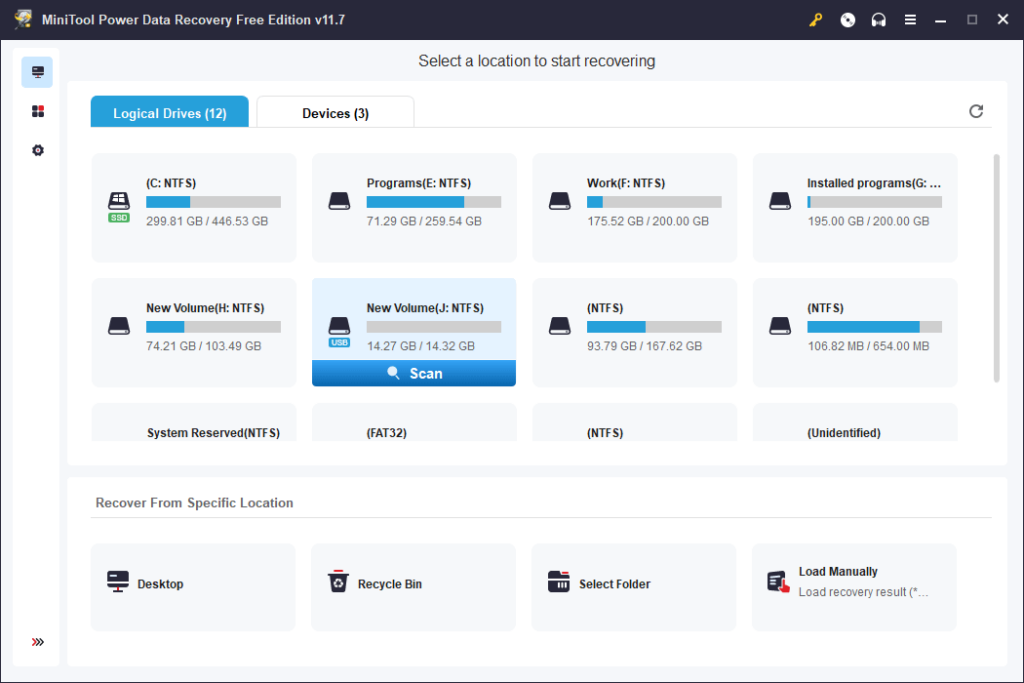Open the hamburger menu in title bar
The height and width of the screenshot is (683, 1024).
[x=910, y=20]
